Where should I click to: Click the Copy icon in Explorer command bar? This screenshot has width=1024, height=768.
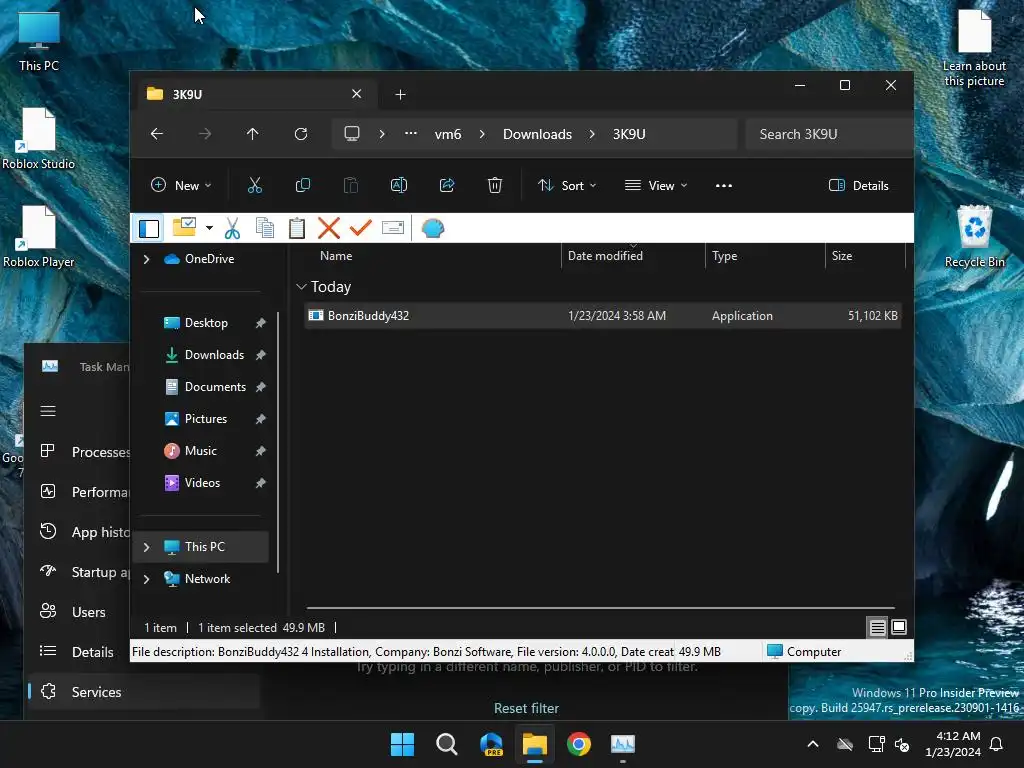tap(302, 185)
